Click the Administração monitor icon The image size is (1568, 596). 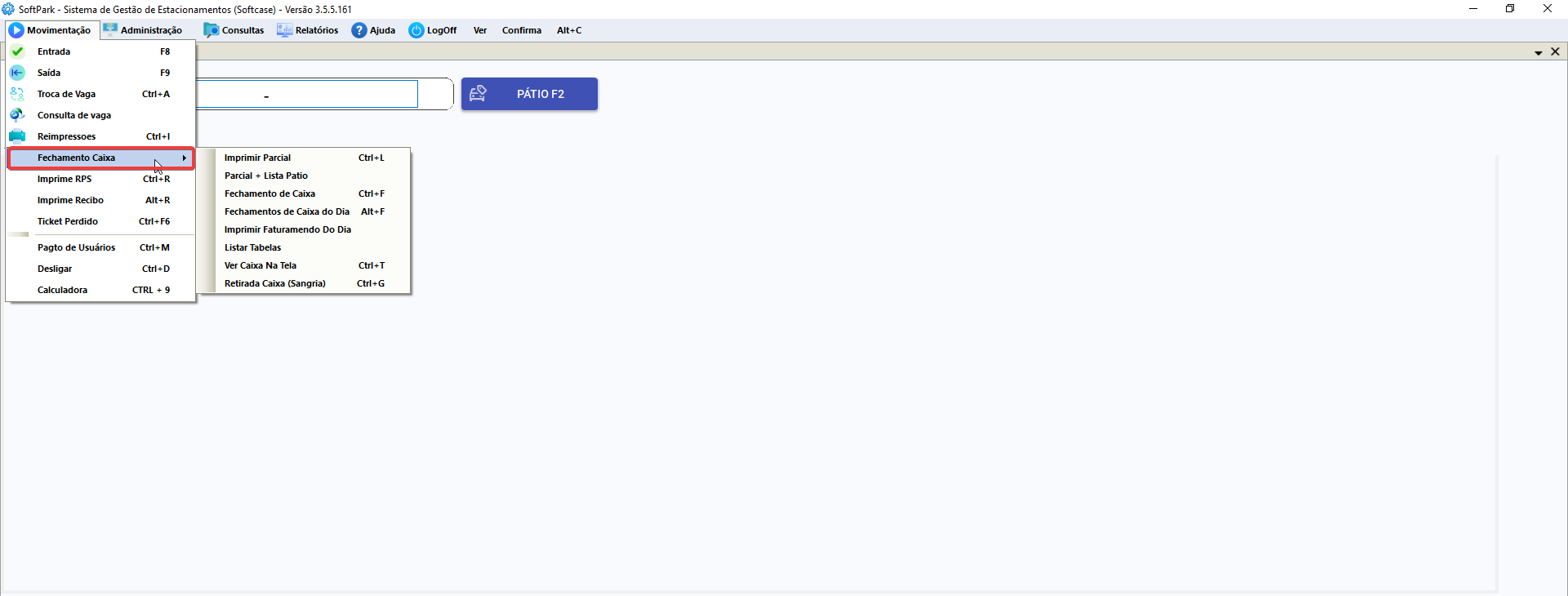click(110, 30)
